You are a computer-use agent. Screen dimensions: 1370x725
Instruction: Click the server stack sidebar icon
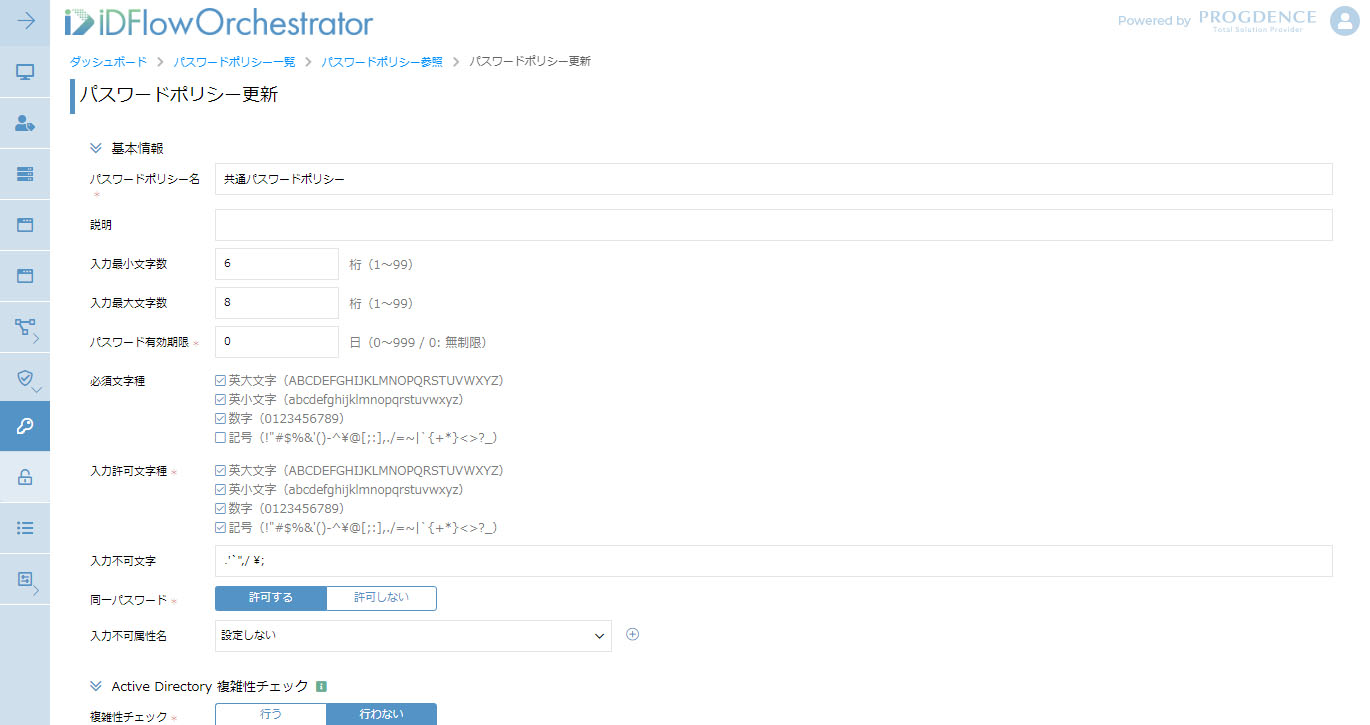point(25,174)
